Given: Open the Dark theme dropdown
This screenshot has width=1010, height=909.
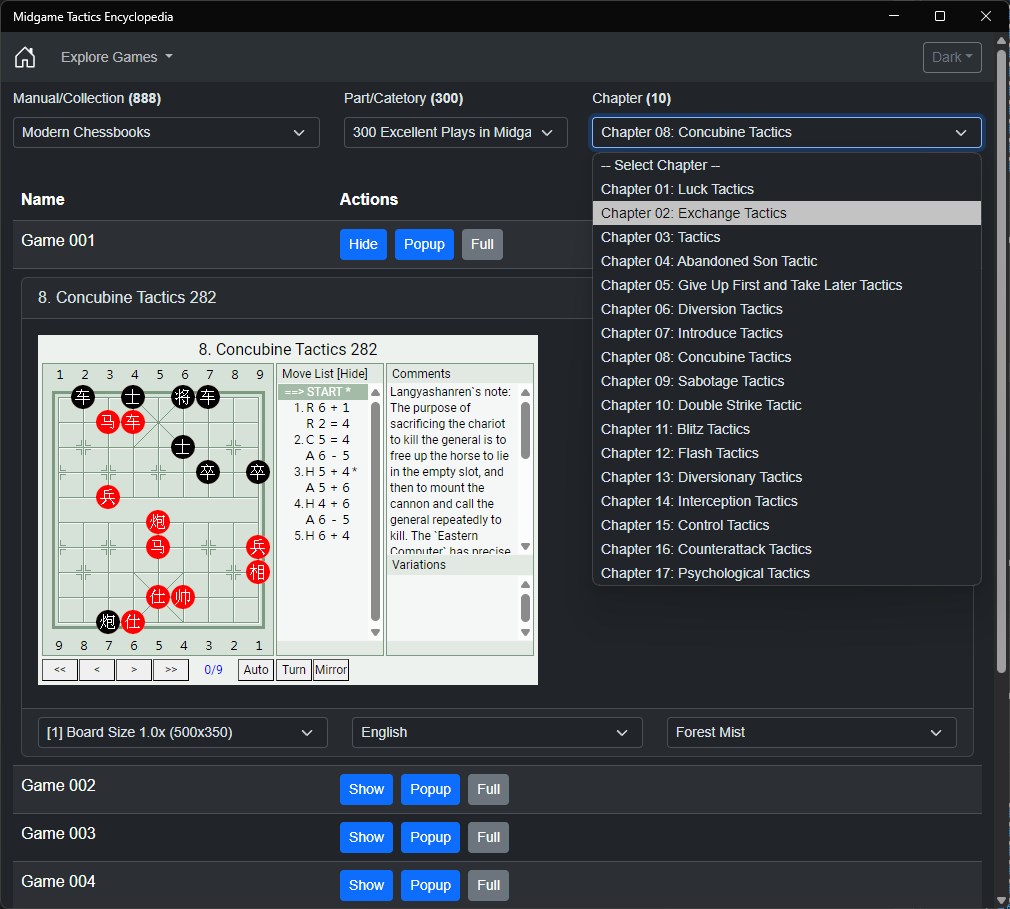Looking at the screenshot, I should pyautogui.click(x=951, y=57).
